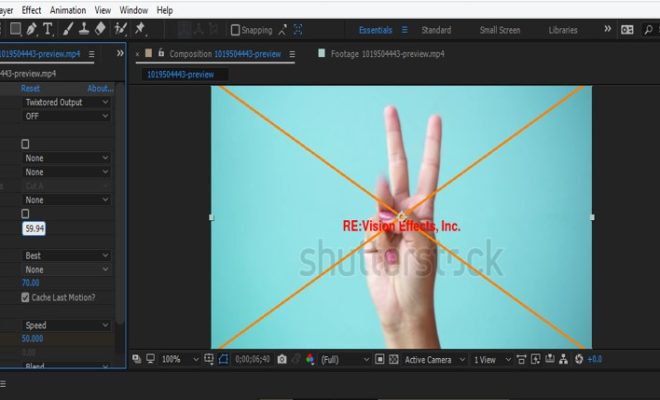Image resolution: width=660 pixels, height=400 pixels.
Task: Click the Primary Viewer monitor icon
Action: pyautogui.click(x=150, y=359)
